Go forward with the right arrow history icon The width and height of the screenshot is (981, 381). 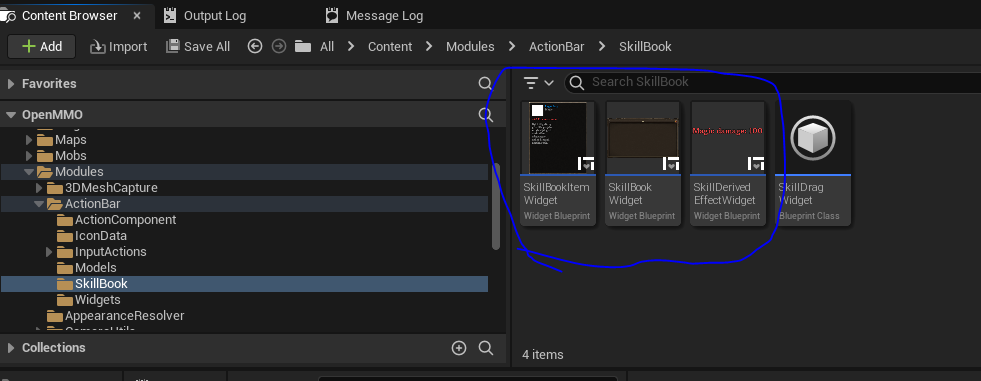(x=279, y=46)
